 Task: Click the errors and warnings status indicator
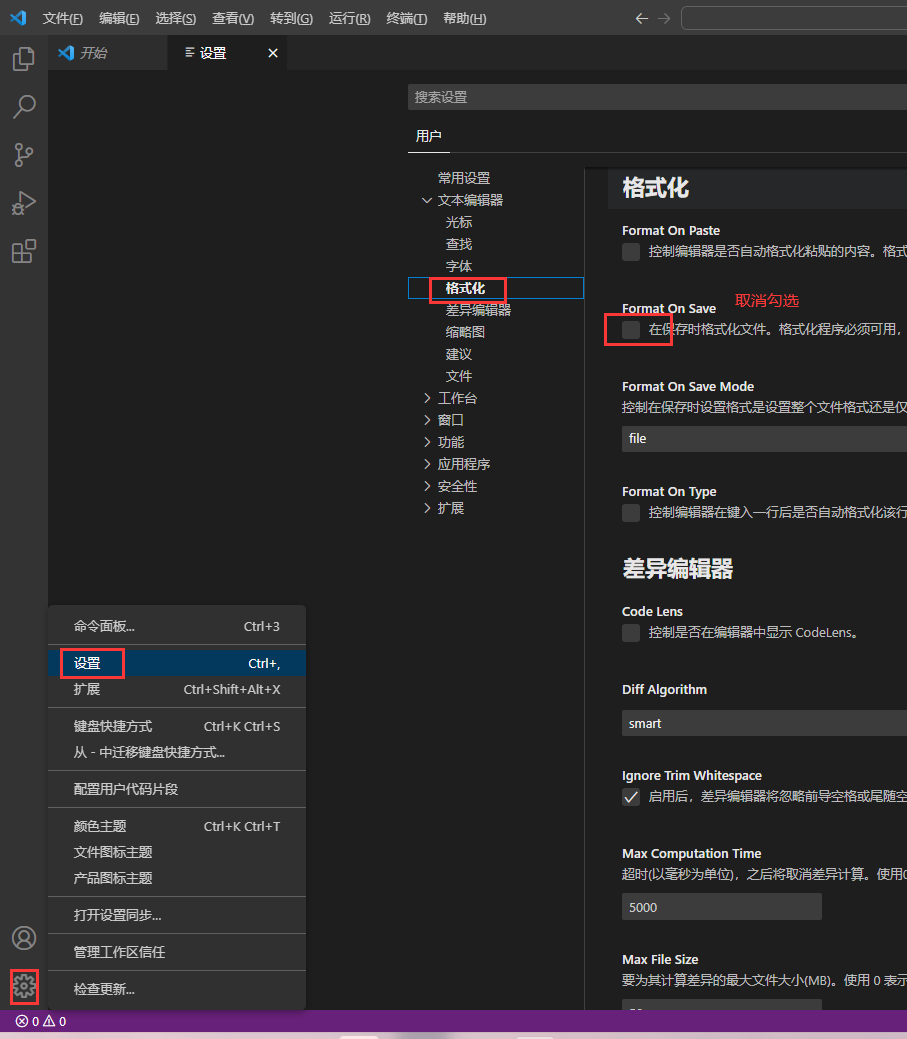pos(41,1021)
